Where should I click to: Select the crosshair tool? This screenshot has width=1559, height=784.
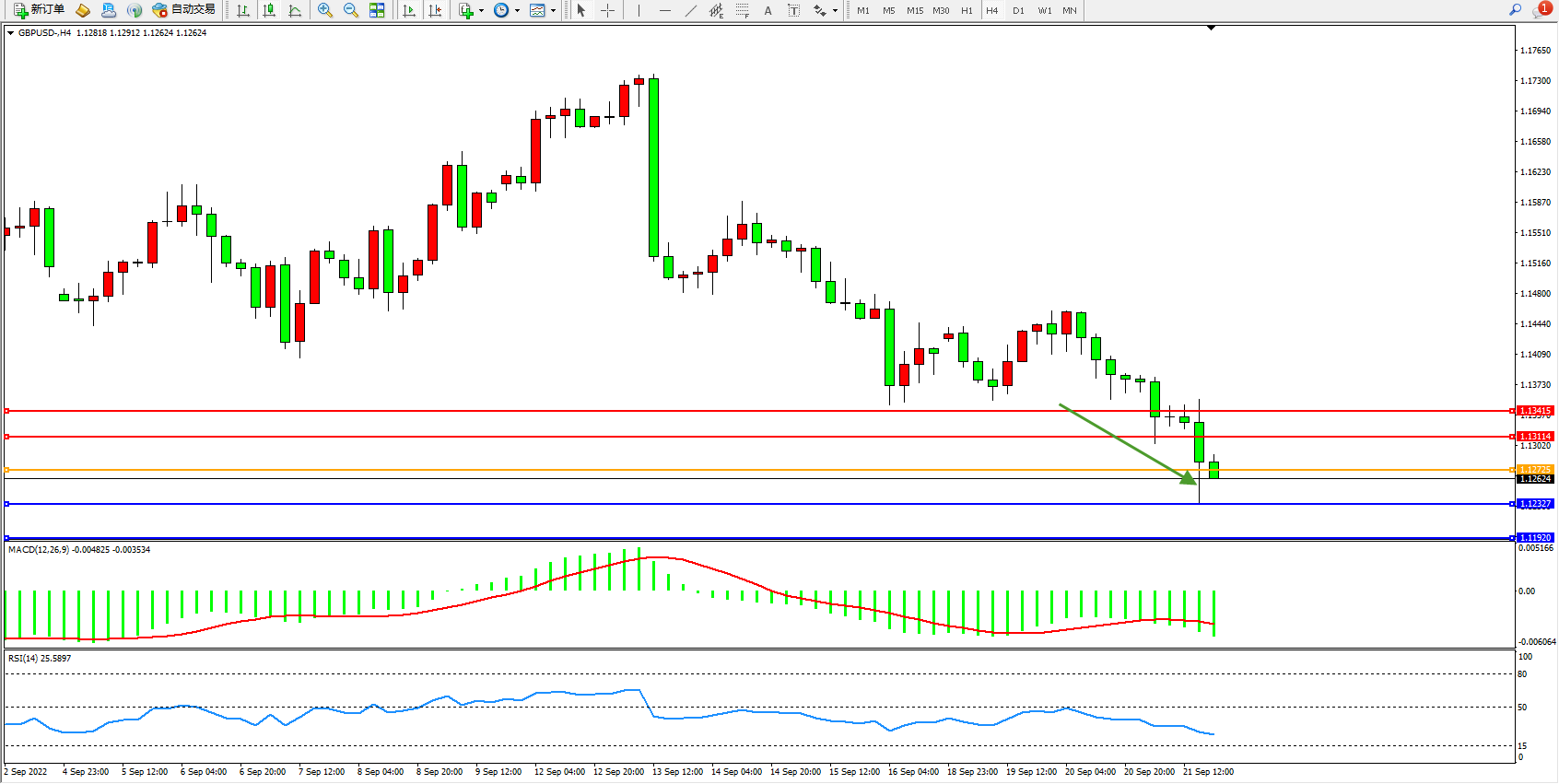pyautogui.click(x=608, y=10)
